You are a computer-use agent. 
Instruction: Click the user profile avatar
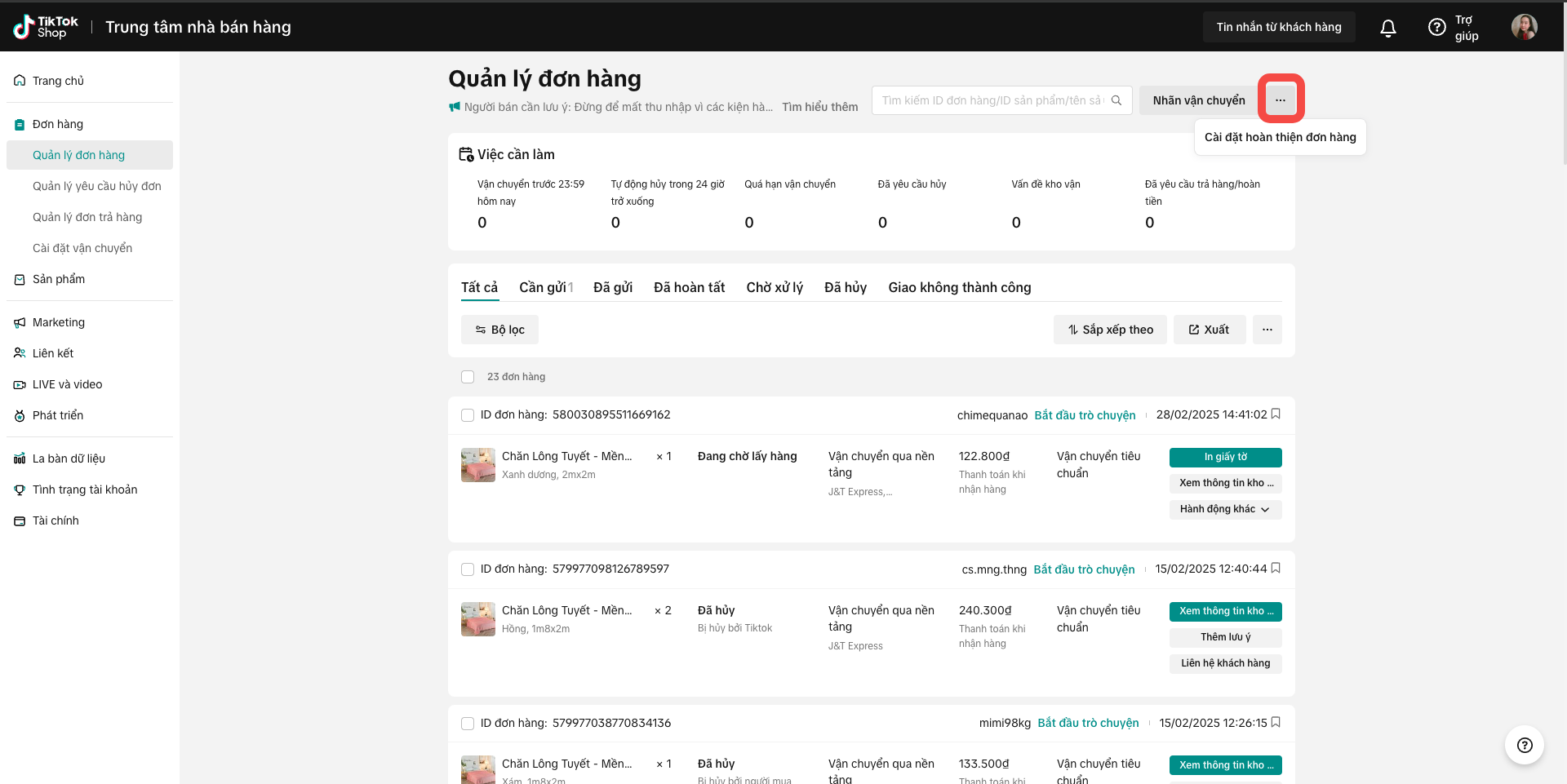coord(1524,27)
